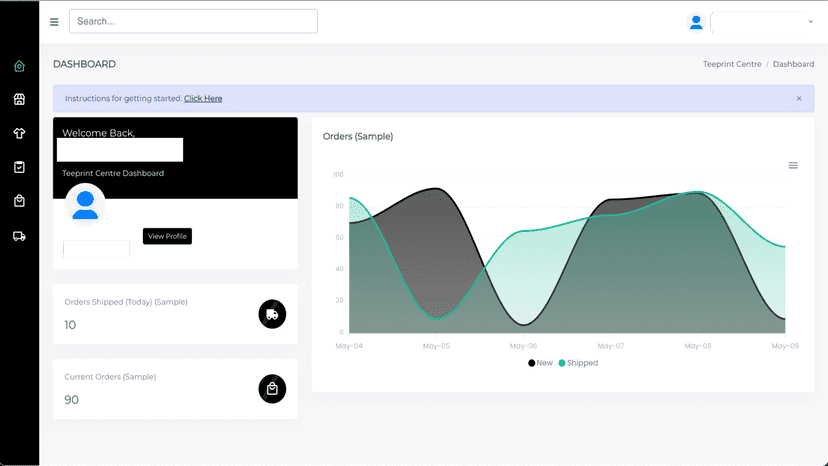Click the truck icon on Orders Shipped card
Image resolution: width=828 pixels, height=466 pixels.
(272, 314)
